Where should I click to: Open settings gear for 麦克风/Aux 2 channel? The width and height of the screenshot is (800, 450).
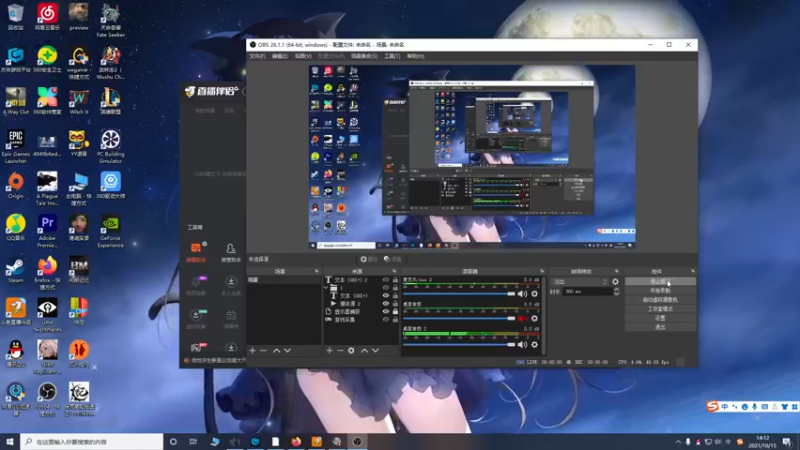[534, 294]
